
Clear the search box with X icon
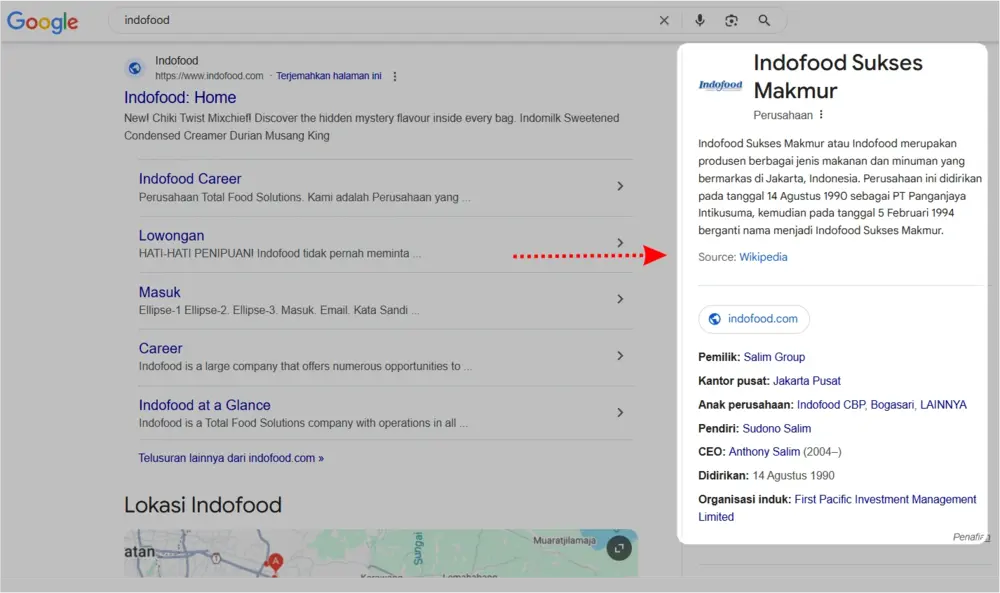(x=664, y=20)
